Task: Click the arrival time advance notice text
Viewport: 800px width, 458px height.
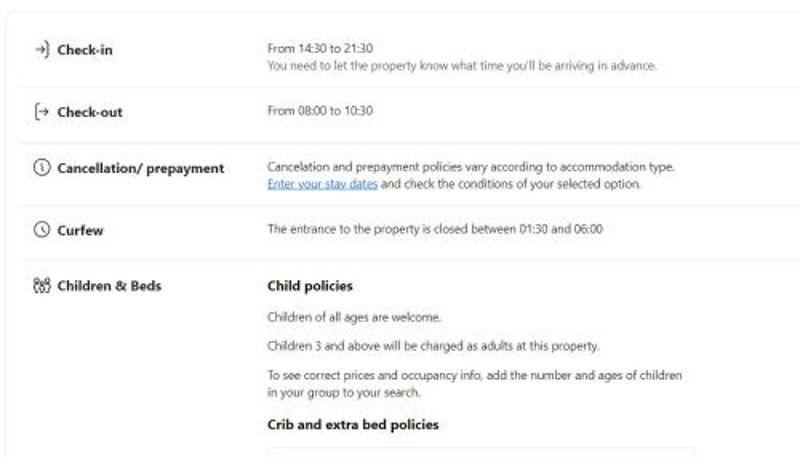Action: click(462, 66)
